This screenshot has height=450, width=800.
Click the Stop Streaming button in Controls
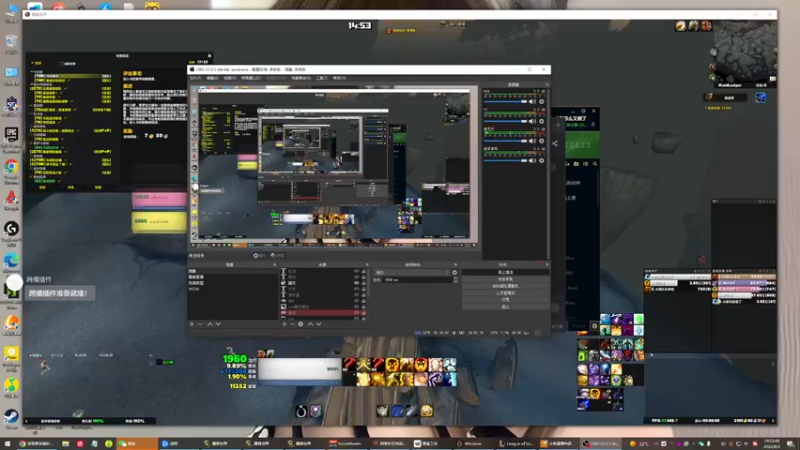(x=505, y=272)
